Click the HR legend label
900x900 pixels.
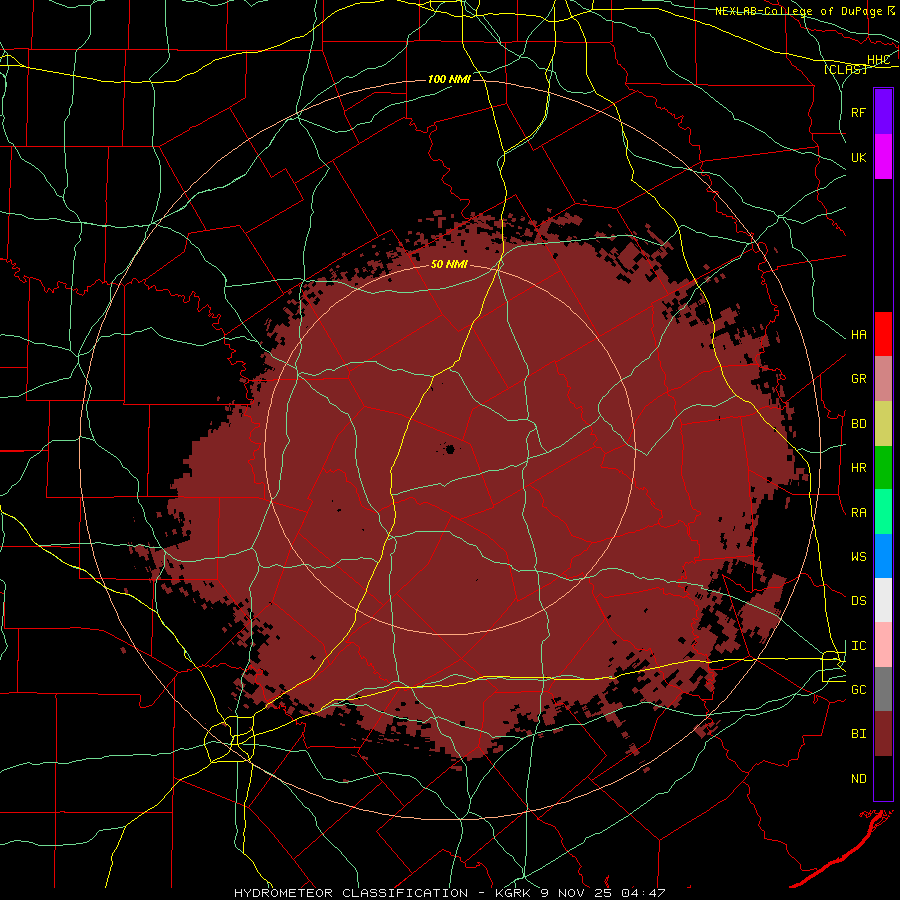click(x=858, y=468)
